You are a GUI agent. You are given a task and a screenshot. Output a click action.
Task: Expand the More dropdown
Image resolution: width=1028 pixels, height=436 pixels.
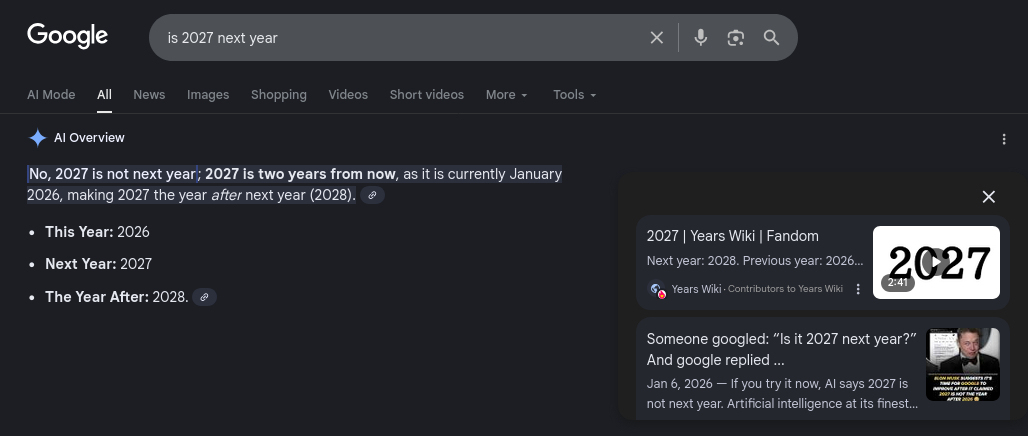tap(506, 95)
